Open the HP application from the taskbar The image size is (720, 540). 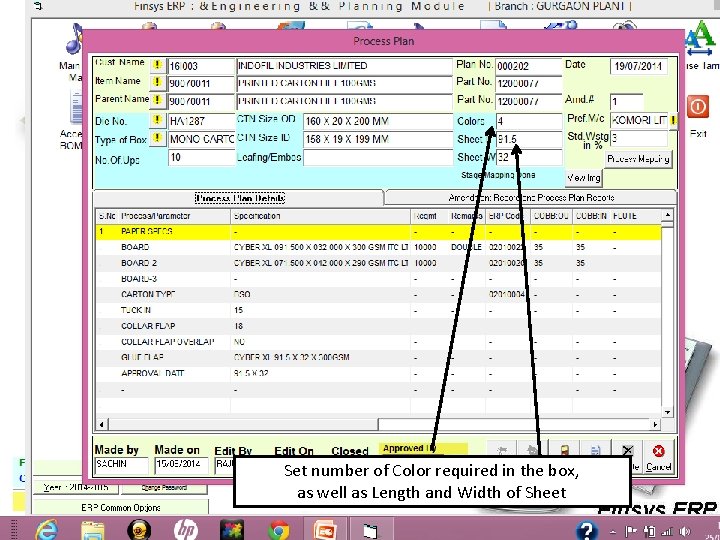[186, 530]
